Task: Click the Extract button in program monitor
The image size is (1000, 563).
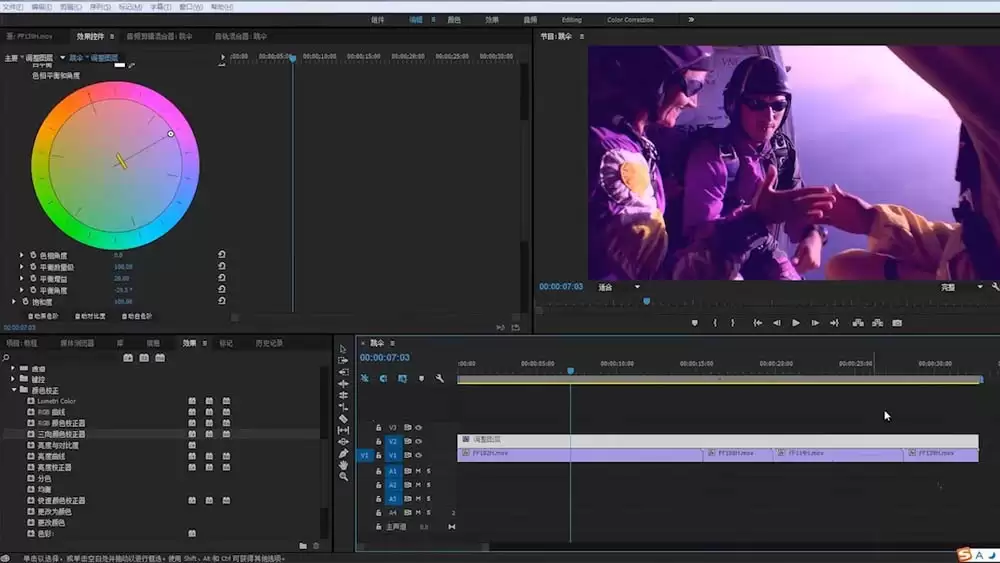Action: 878,323
